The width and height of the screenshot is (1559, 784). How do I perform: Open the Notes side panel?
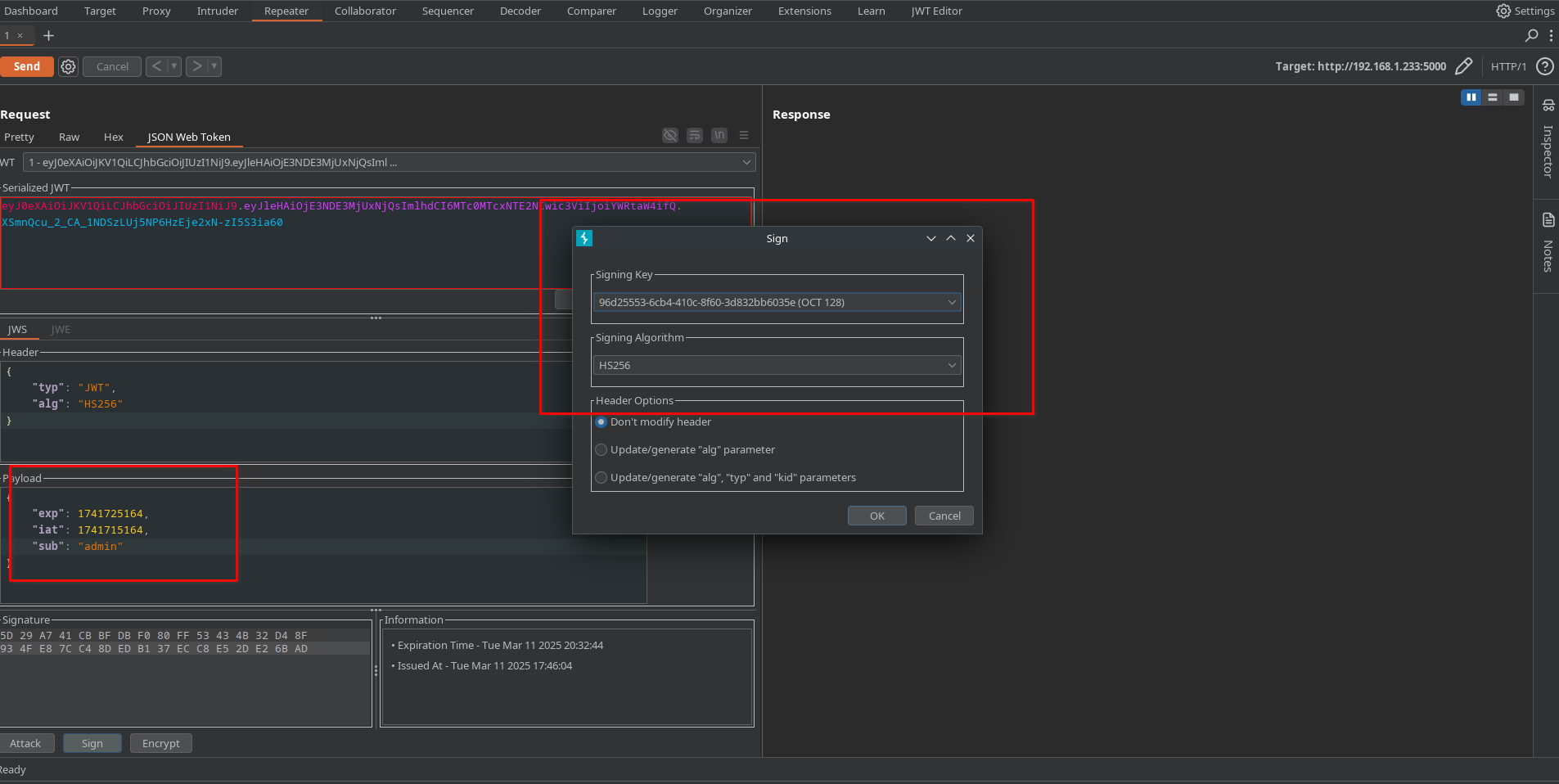[x=1548, y=244]
